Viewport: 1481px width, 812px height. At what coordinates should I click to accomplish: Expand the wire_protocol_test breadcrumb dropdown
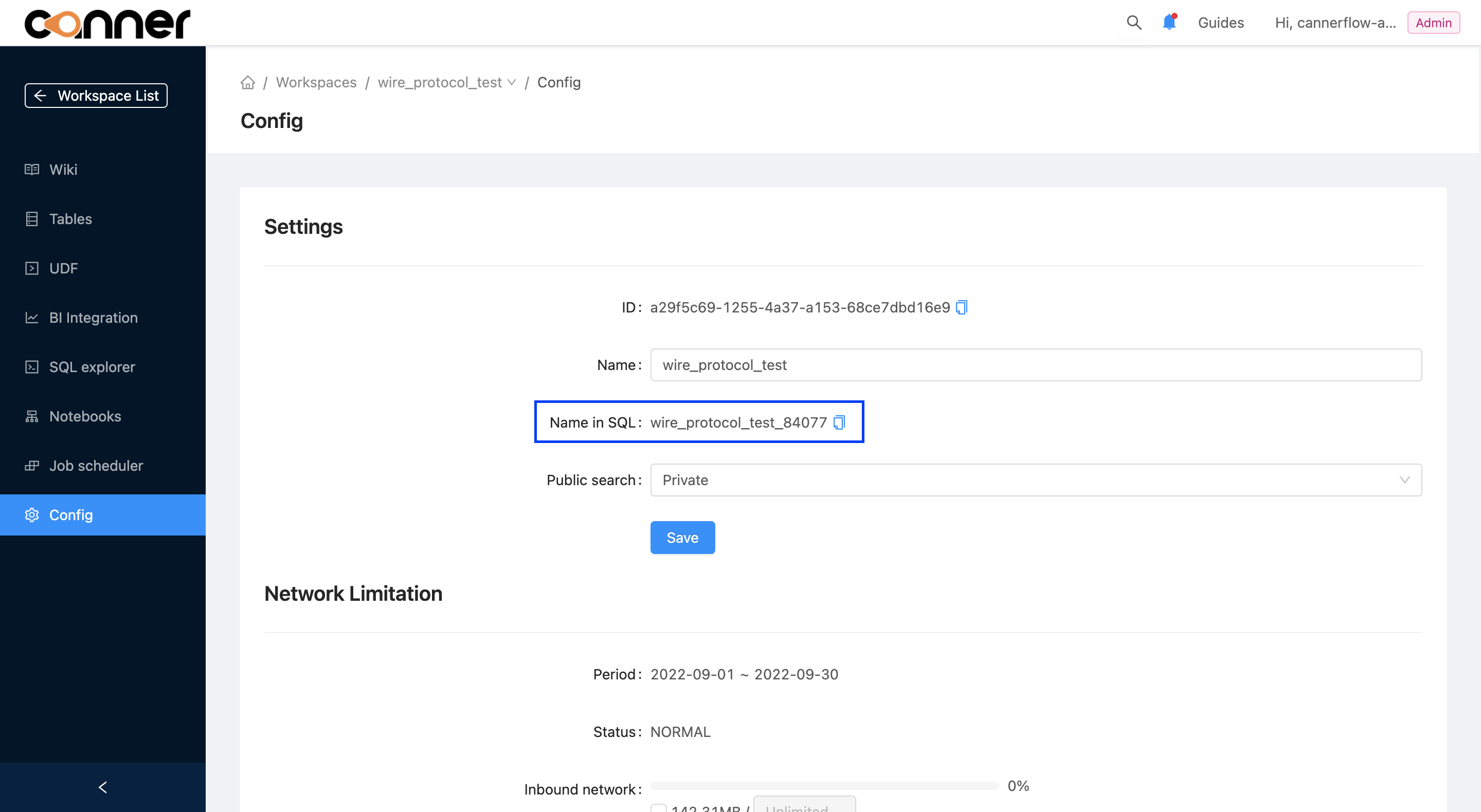447,82
